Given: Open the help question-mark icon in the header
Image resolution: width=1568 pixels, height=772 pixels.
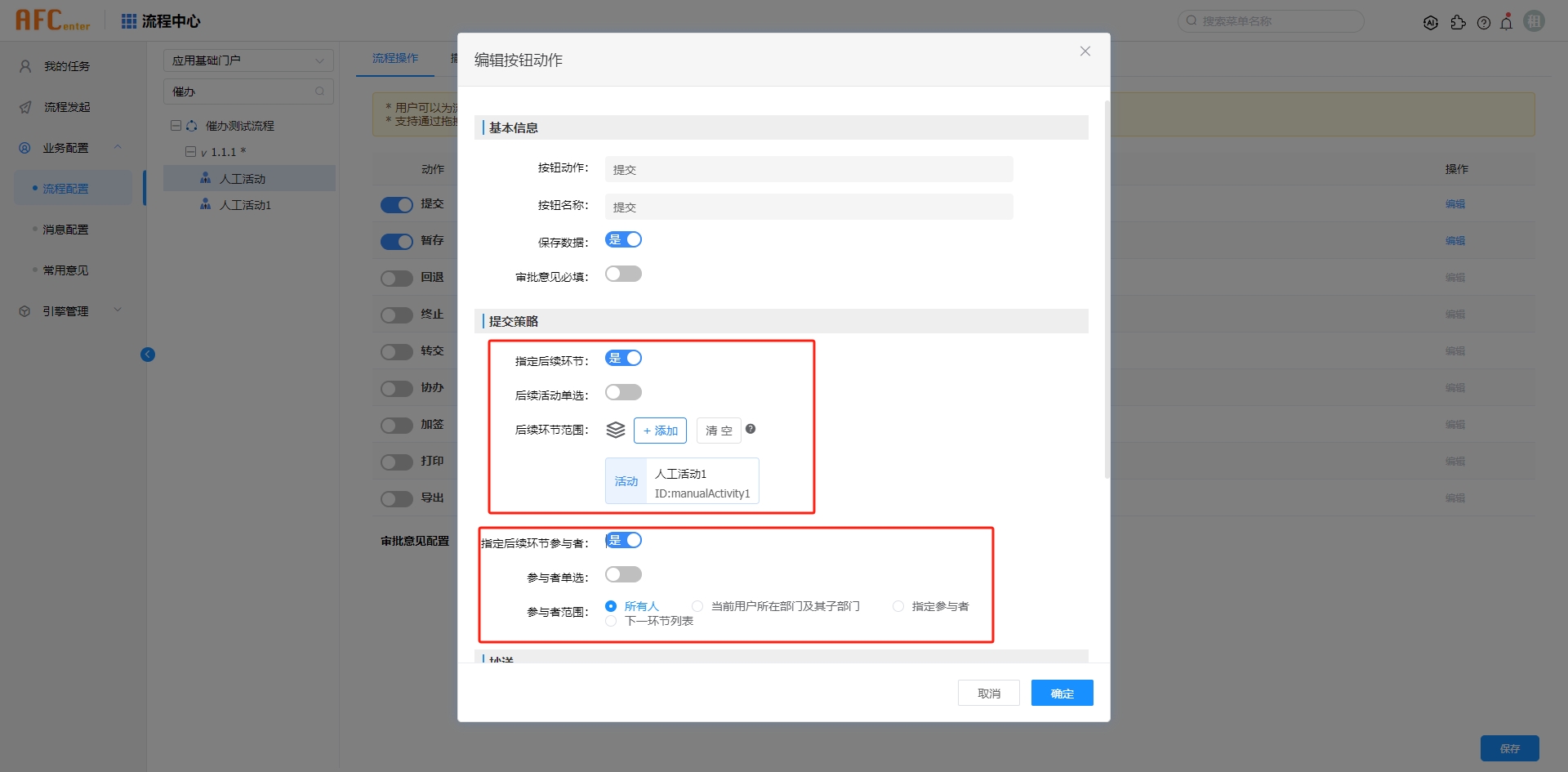Looking at the screenshot, I should (x=1484, y=23).
